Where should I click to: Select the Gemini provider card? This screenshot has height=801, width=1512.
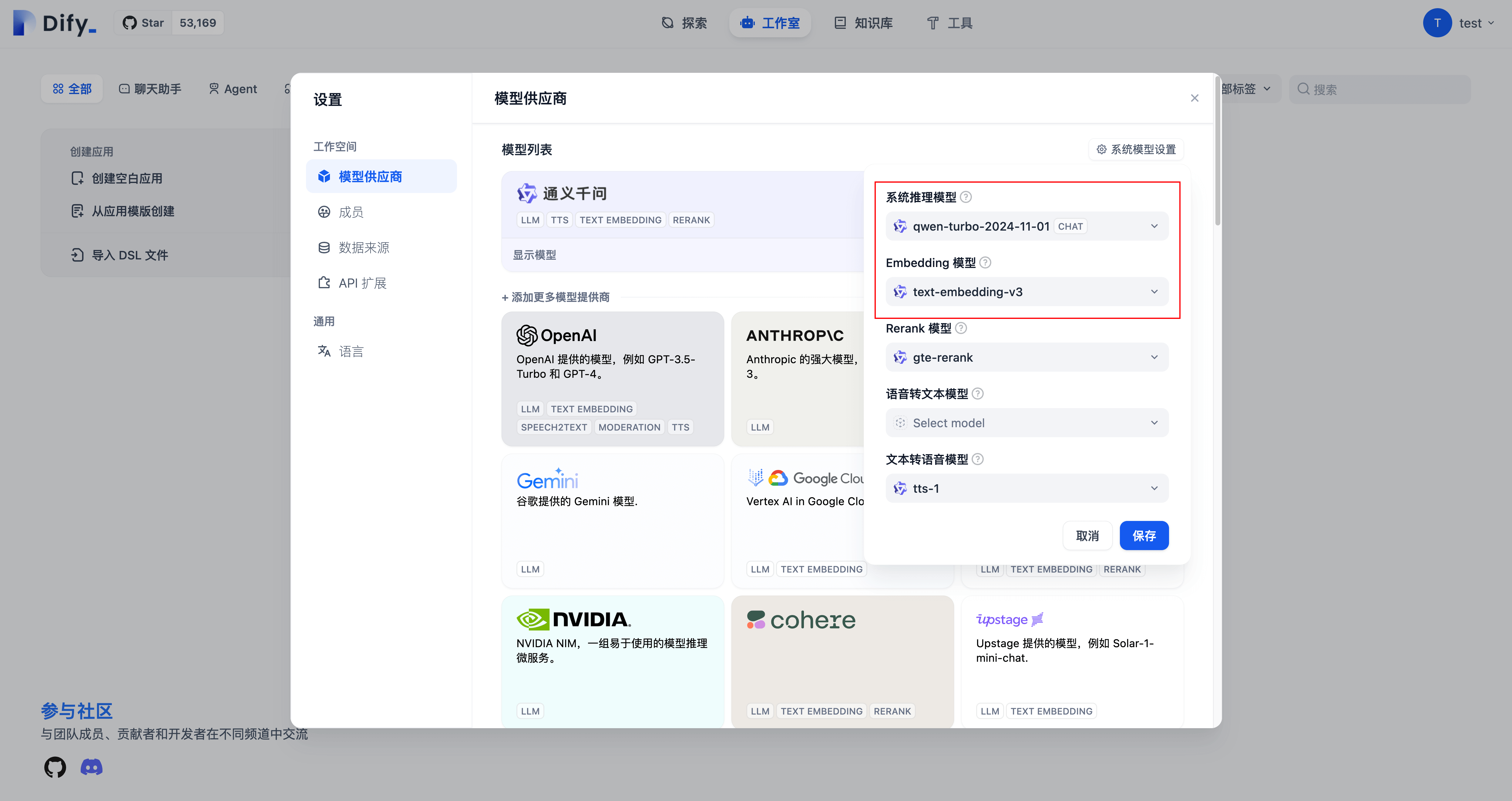[x=612, y=521]
